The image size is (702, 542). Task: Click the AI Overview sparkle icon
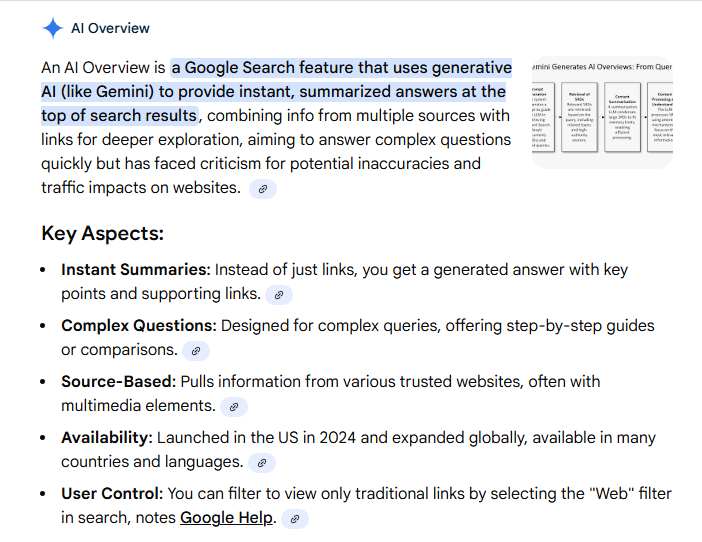tap(53, 28)
